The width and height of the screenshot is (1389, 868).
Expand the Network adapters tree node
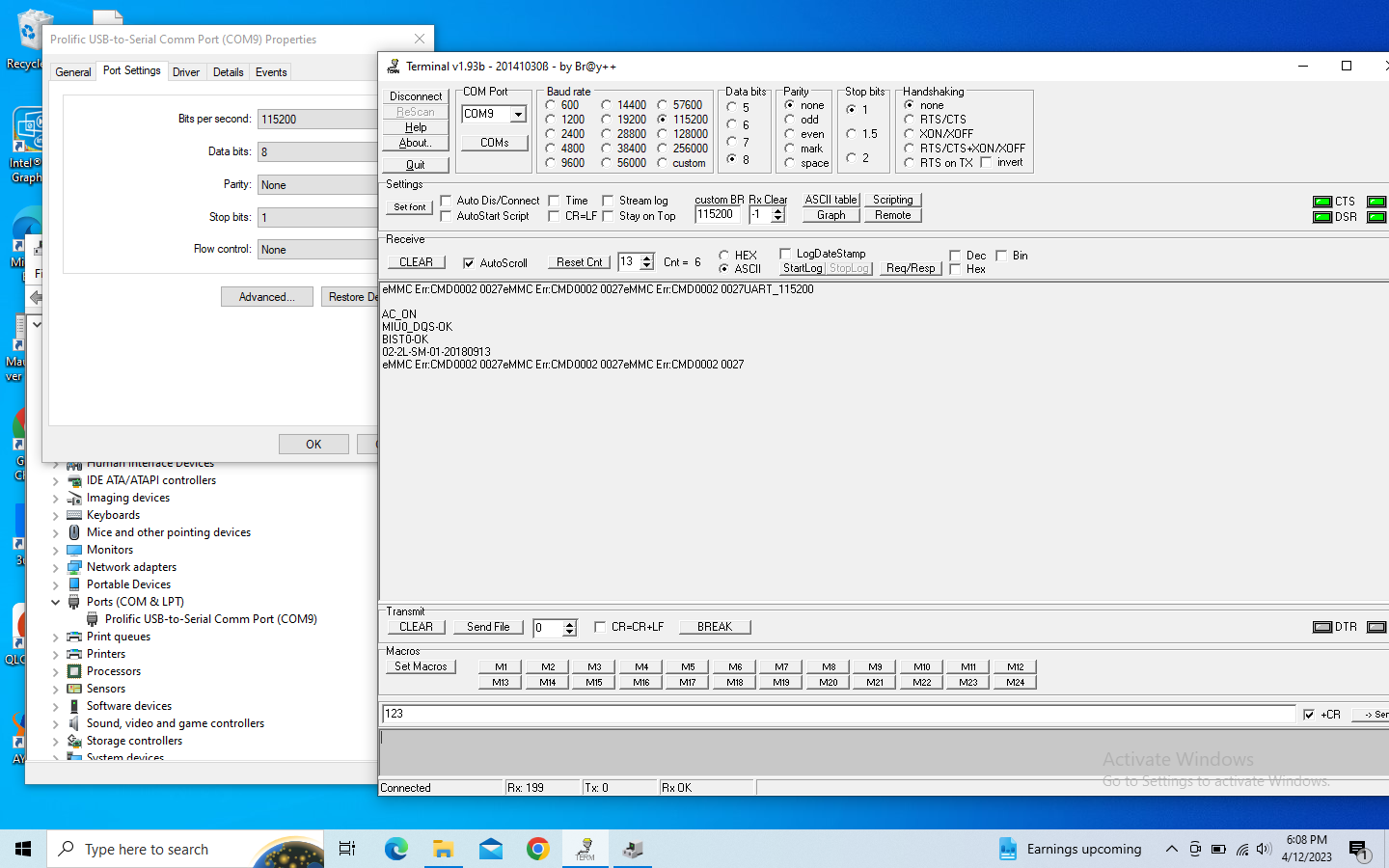pos(56,567)
